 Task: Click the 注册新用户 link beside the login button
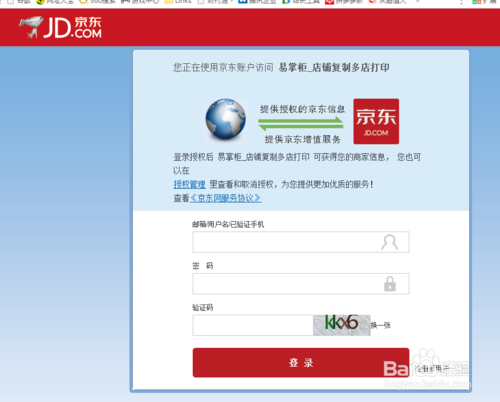432,368
